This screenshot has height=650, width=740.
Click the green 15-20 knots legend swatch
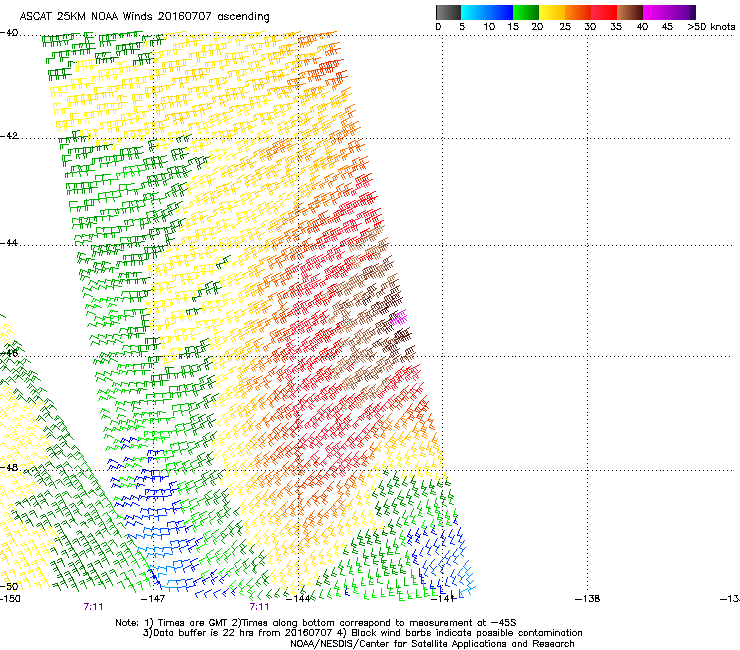pos(526,12)
